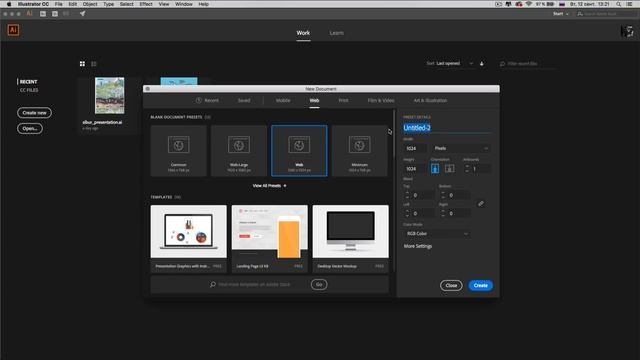Open the Presentation Graphics template thumbnail
The height and width of the screenshot is (360, 640).
(189, 231)
